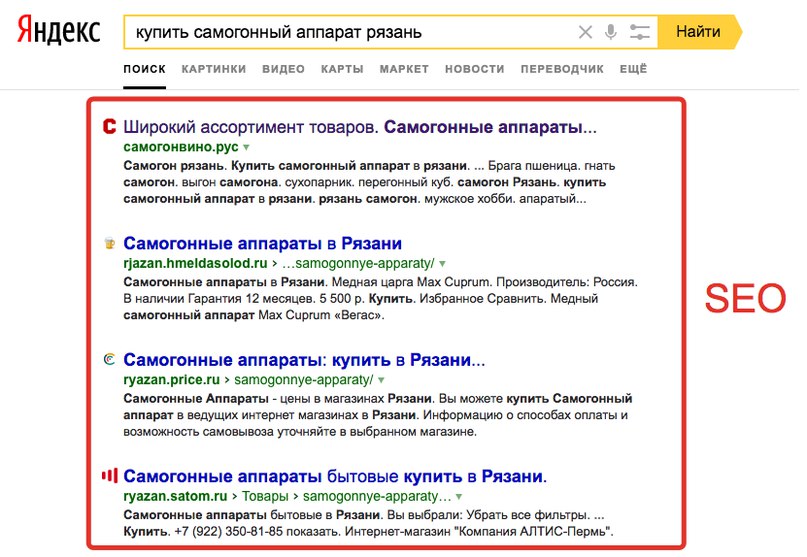Click the ryazan.satom.ru URL
Viewport: 807px width, 557px height.
pos(175,496)
